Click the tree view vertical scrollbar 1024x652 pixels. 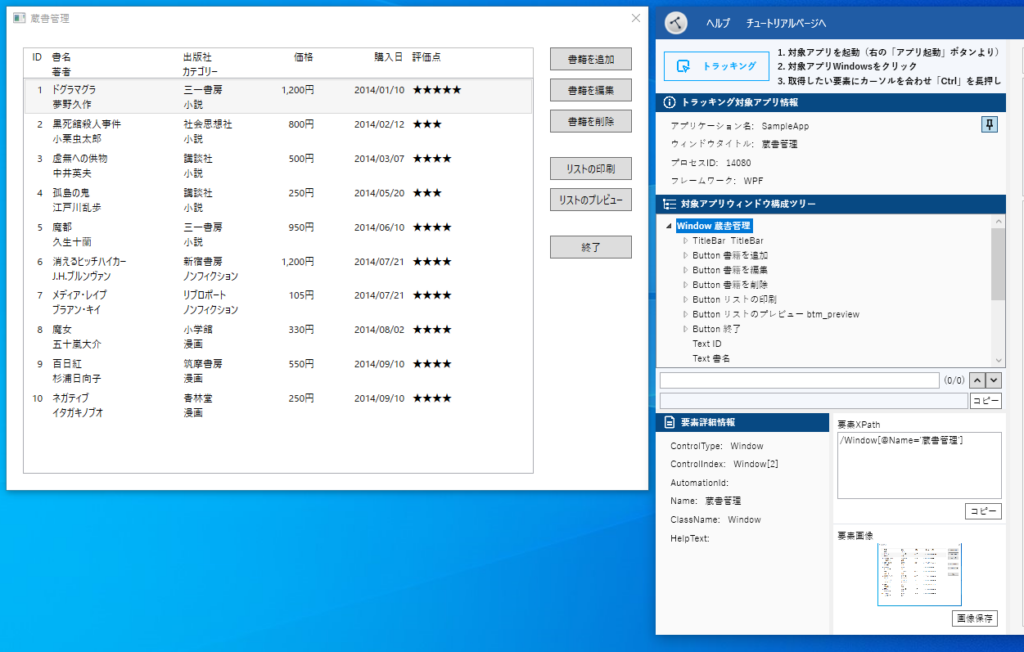point(997,264)
